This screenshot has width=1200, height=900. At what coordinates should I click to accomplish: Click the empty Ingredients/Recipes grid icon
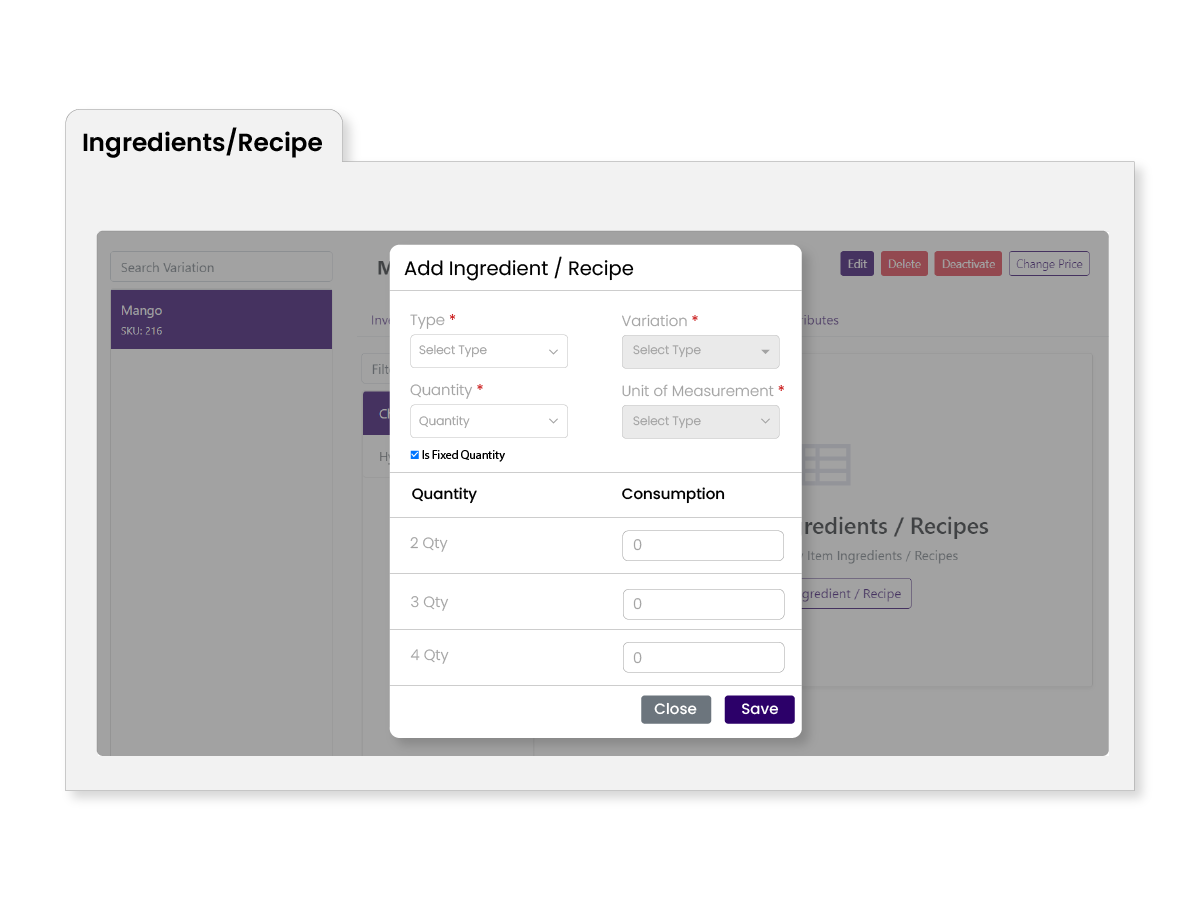[825, 464]
